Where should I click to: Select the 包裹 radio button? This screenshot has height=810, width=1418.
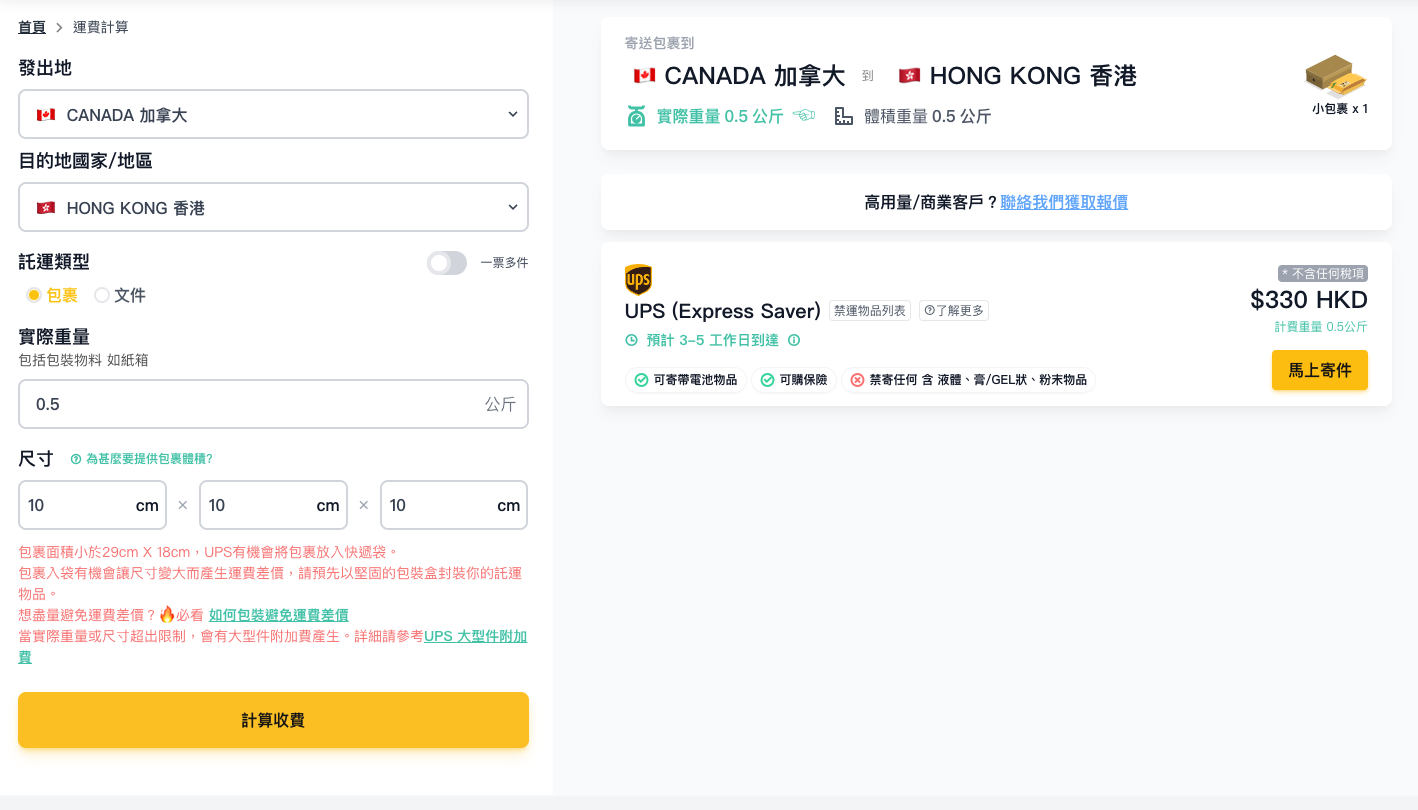(x=34, y=295)
